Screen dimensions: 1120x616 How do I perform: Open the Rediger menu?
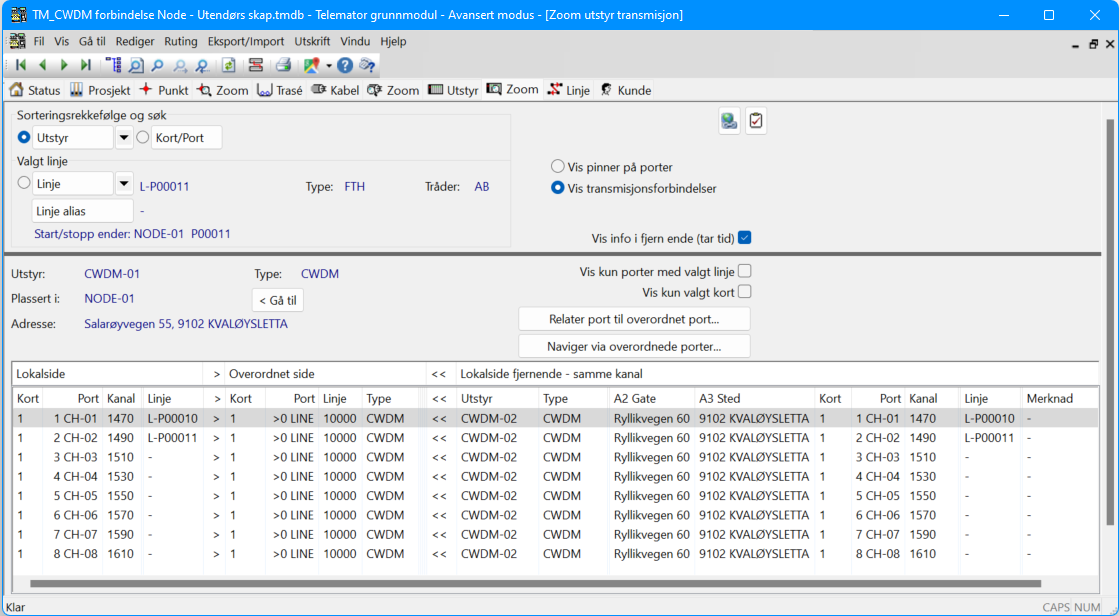point(135,41)
